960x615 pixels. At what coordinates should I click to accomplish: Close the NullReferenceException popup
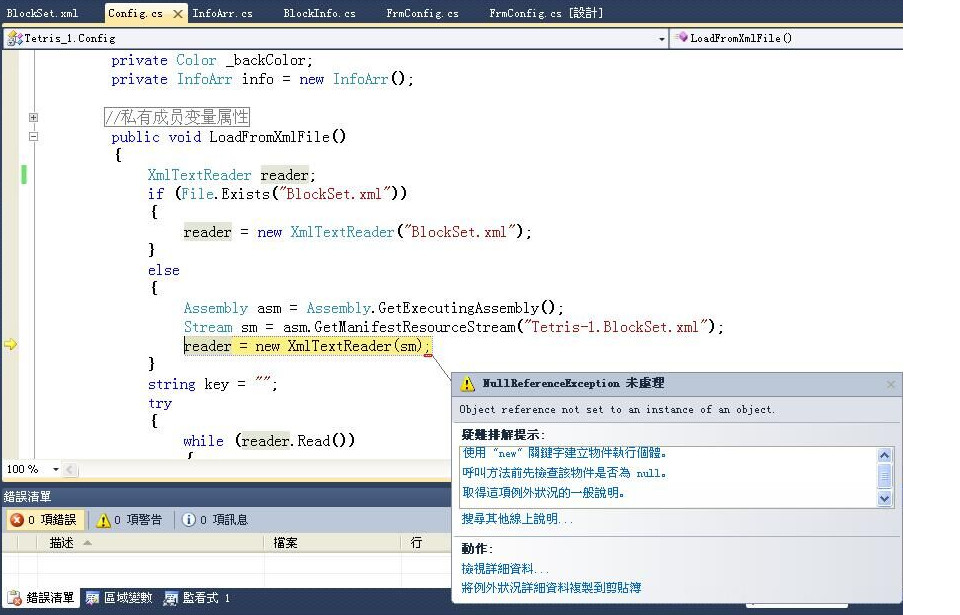pyautogui.click(x=891, y=384)
